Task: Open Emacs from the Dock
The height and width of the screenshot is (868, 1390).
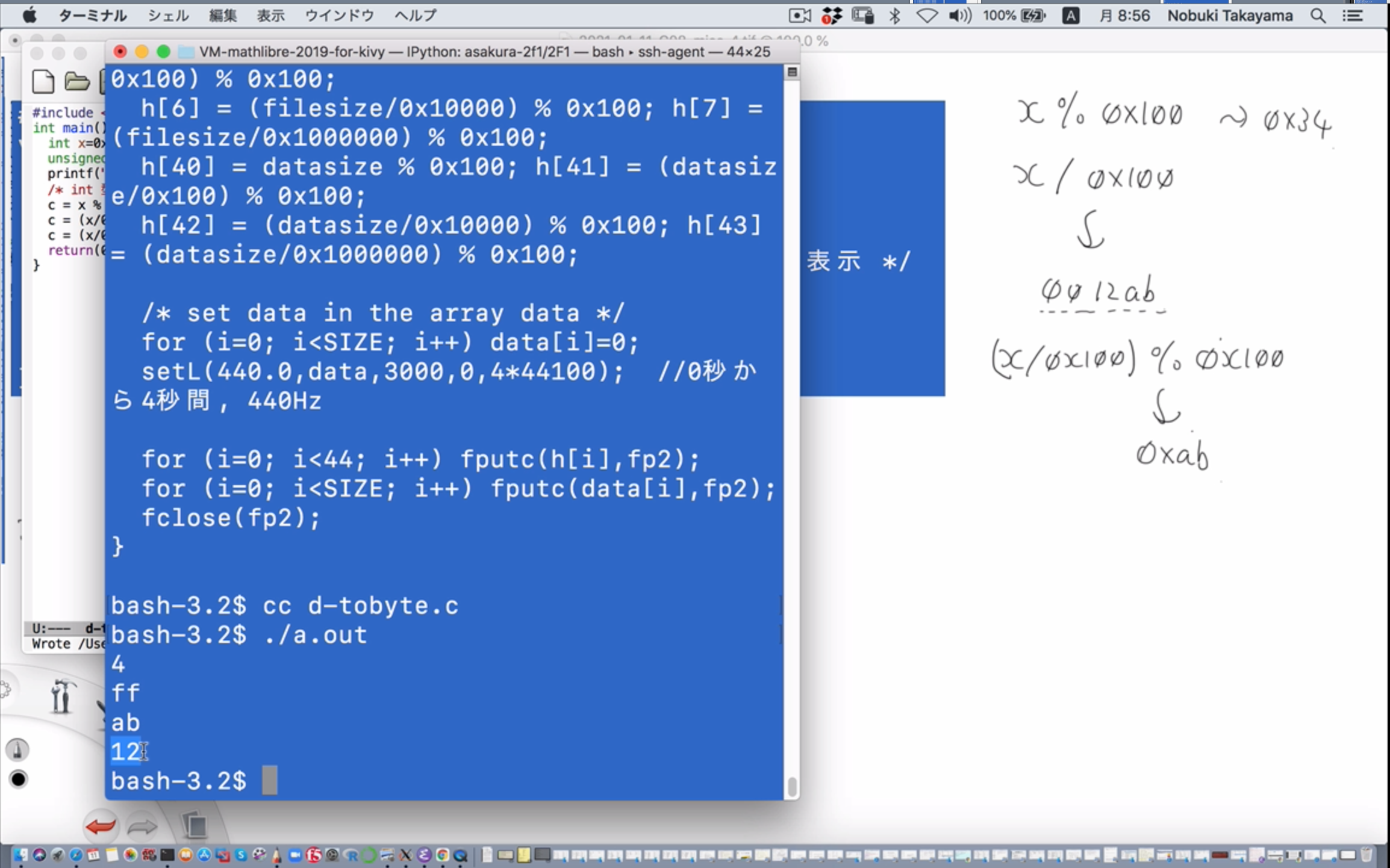Action: [x=425, y=855]
